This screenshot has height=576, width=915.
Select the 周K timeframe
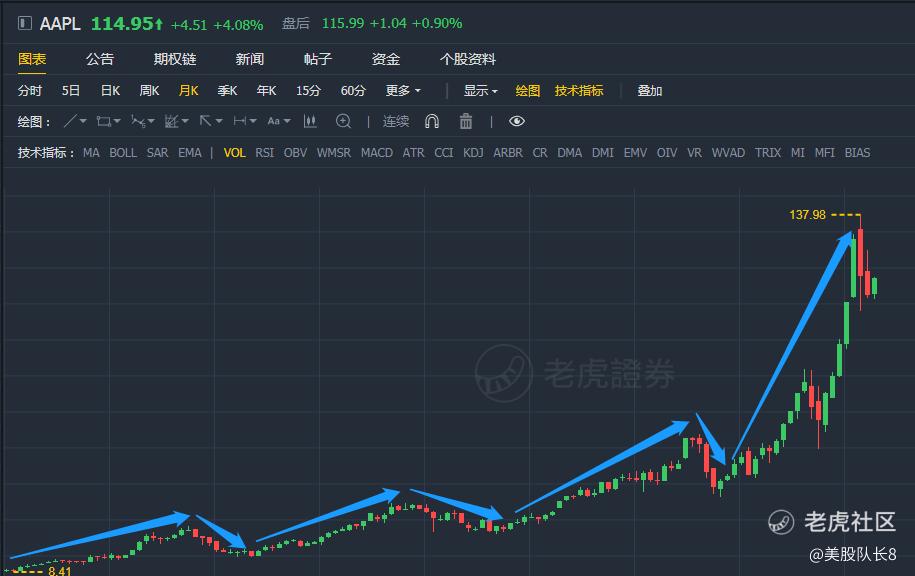coord(149,90)
